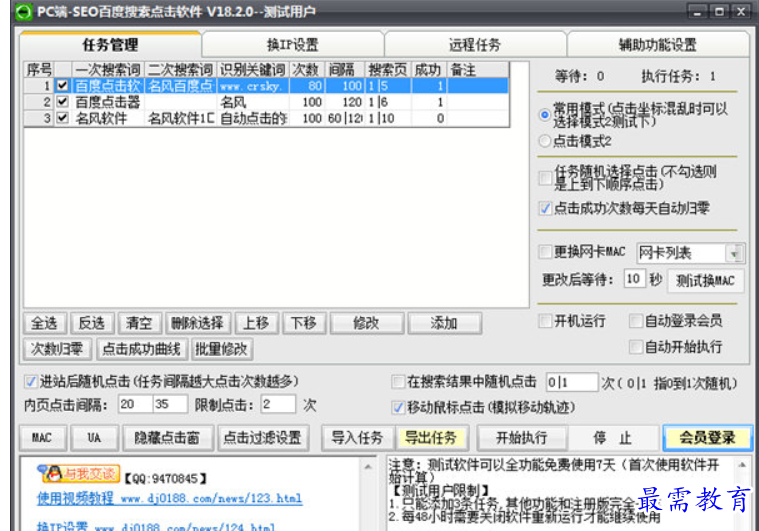Open 使用视频教程 link
This screenshot has width=759, height=531.
point(169,498)
